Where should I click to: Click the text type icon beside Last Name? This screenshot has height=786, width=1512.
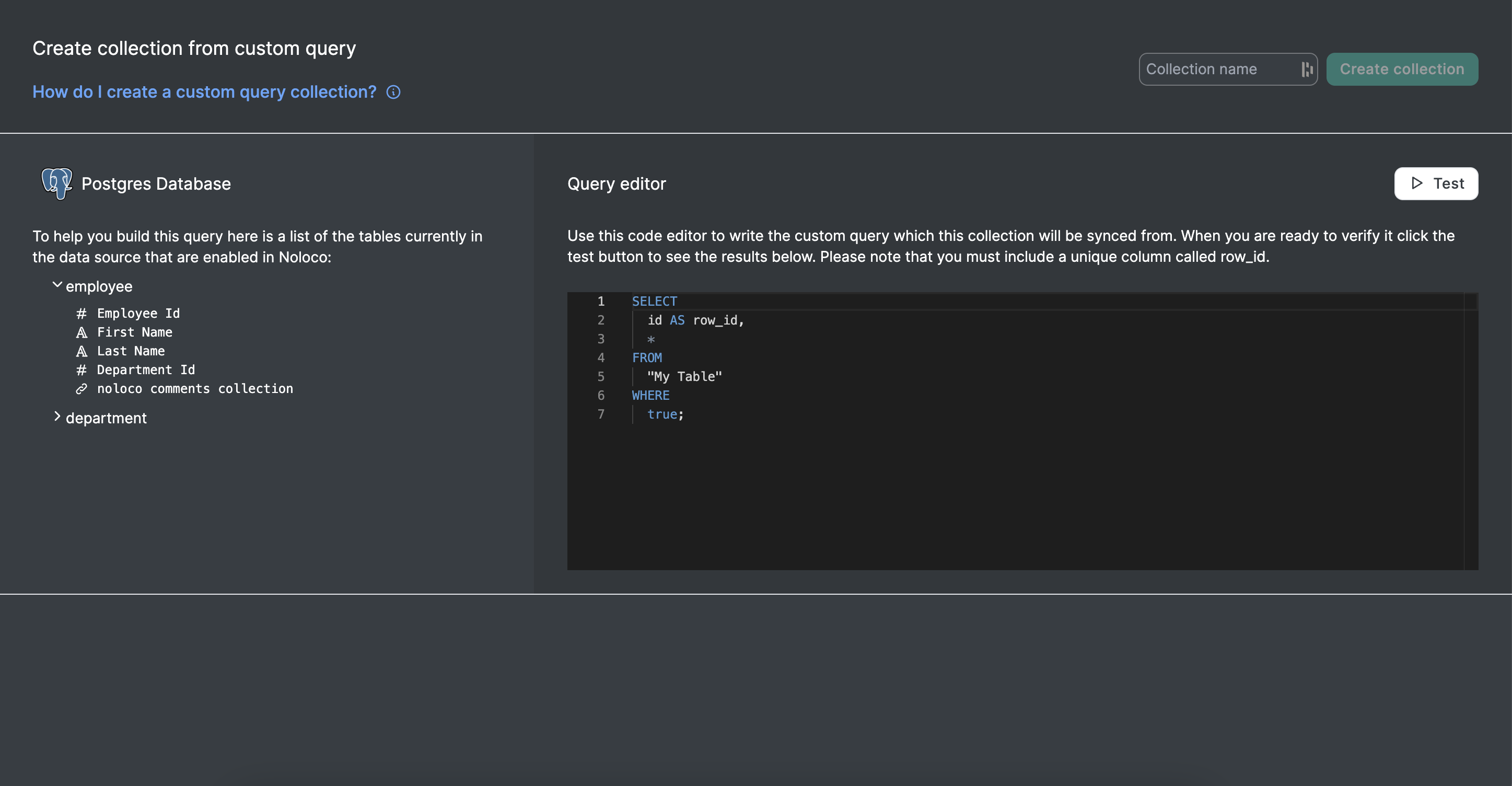pos(82,352)
